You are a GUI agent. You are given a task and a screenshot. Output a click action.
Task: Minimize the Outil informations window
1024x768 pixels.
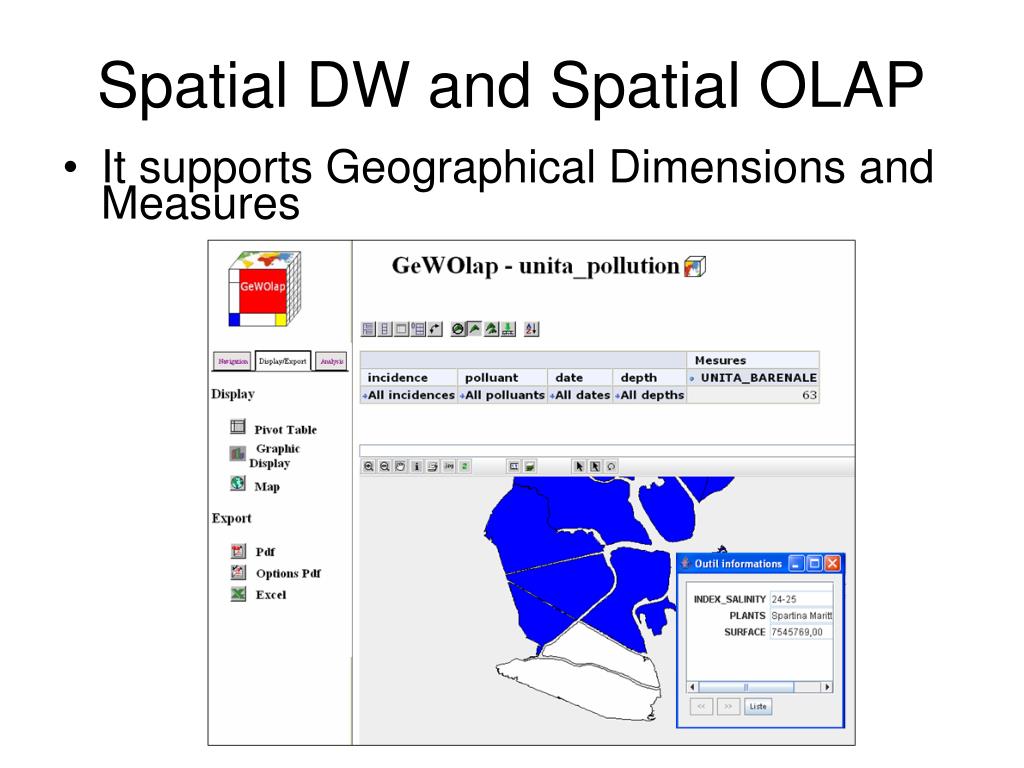point(796,564)
